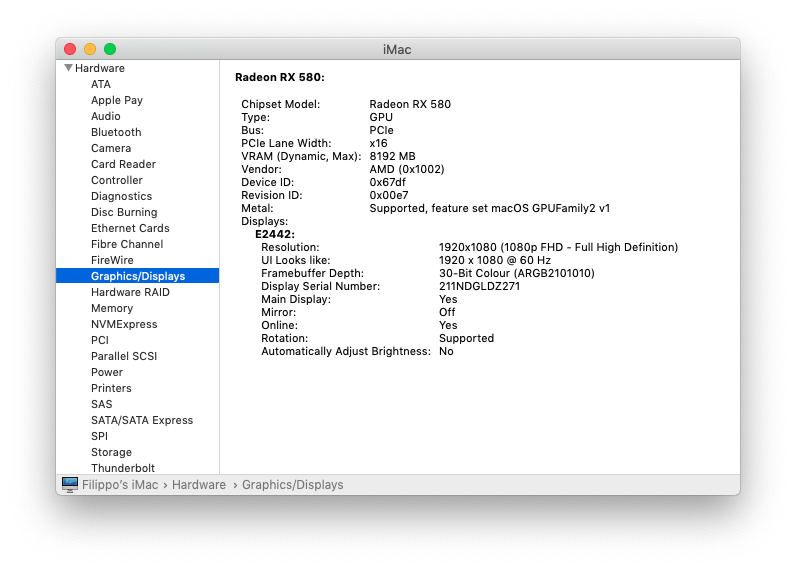The image size is (796, 569).
Task: Click the VRAM value 8192 MB
Action: (x=392, y=156)
